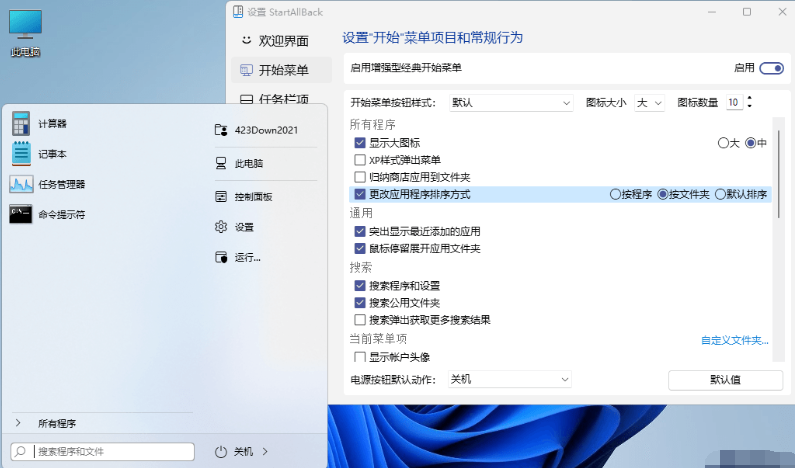This screenshot has width=796, height=468.
Task: Increase 图标数量 with up arrow
Action: click(749, 98)
